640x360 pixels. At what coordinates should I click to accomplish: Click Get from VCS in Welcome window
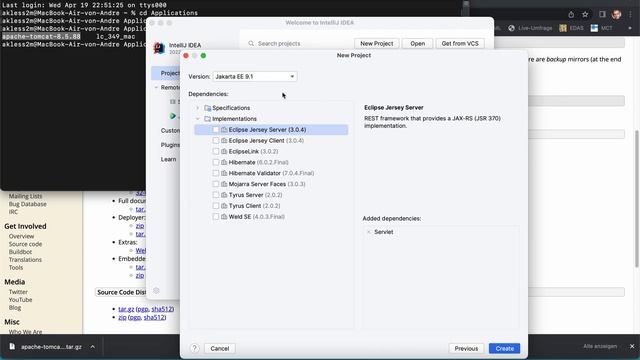[460, 44]
